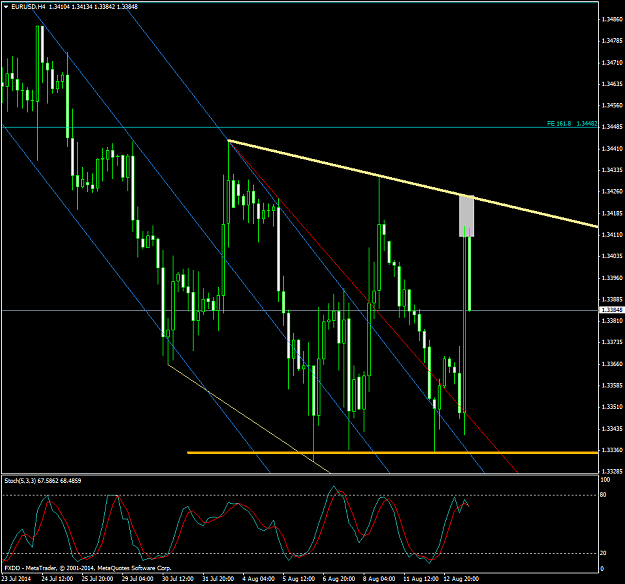Click the 1.33285 price axis label
Image resolution: width=625 pixels, height=584 pixels.
coord(612,471)
